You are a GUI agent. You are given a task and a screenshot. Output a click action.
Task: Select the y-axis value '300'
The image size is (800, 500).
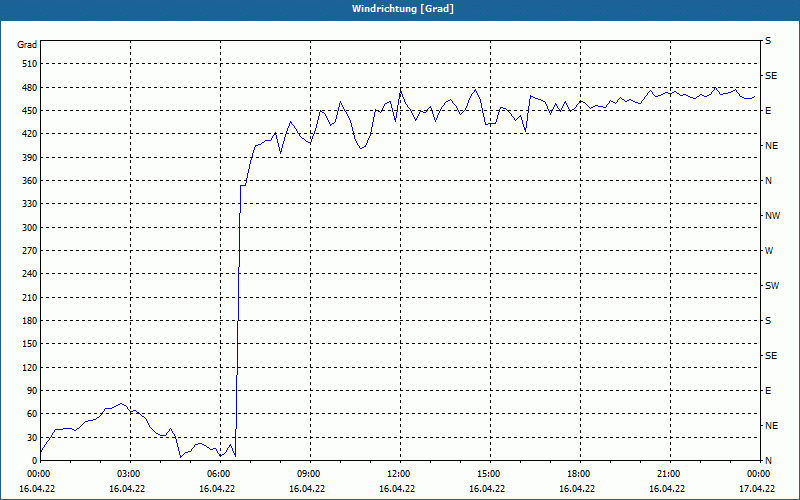(x=30, y=228)
